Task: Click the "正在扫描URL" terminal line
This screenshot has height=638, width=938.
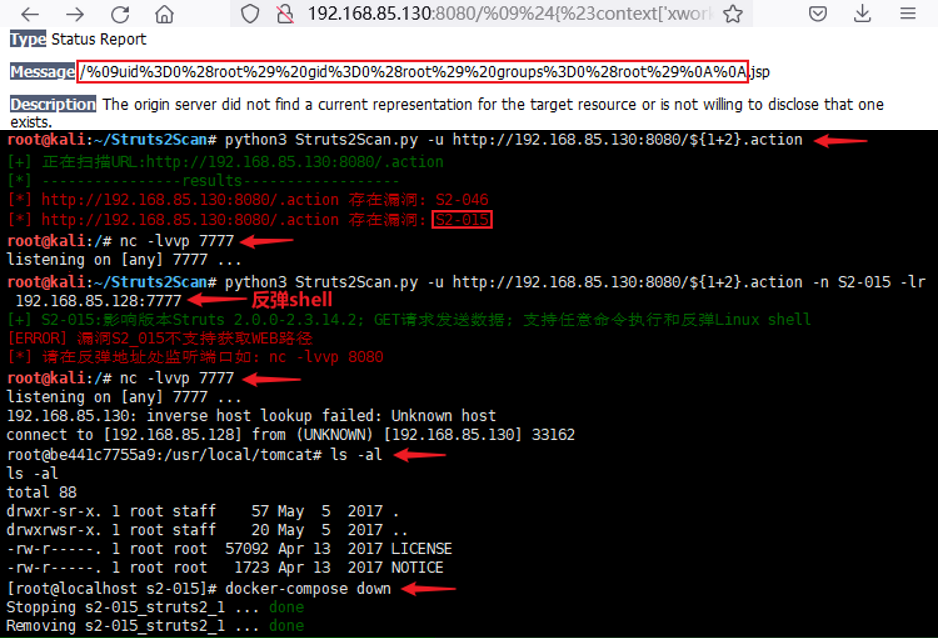Action: 226,162
